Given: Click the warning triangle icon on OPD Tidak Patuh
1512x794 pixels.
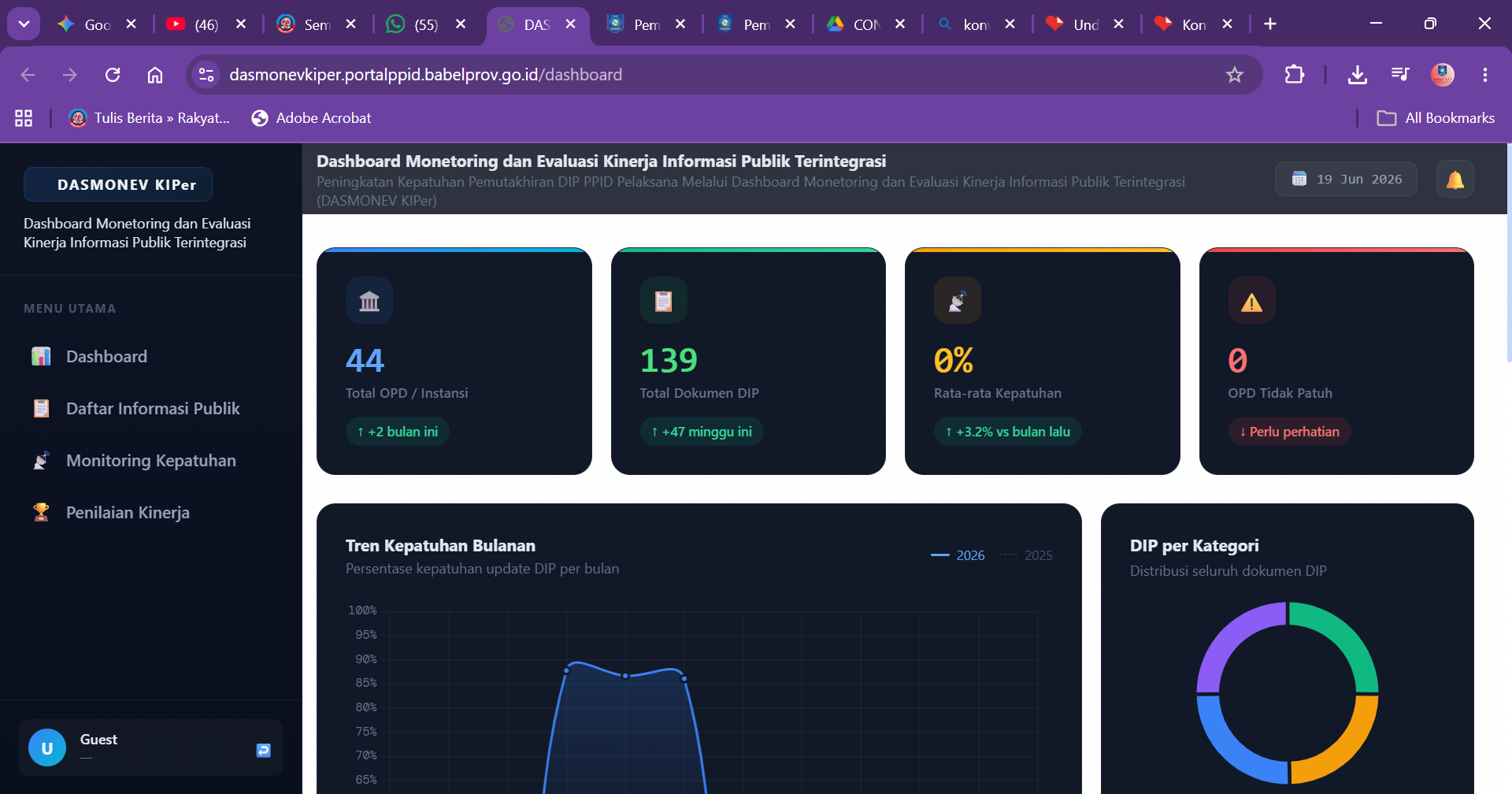Looking at the screenshot, I should tap(1251, 300).
